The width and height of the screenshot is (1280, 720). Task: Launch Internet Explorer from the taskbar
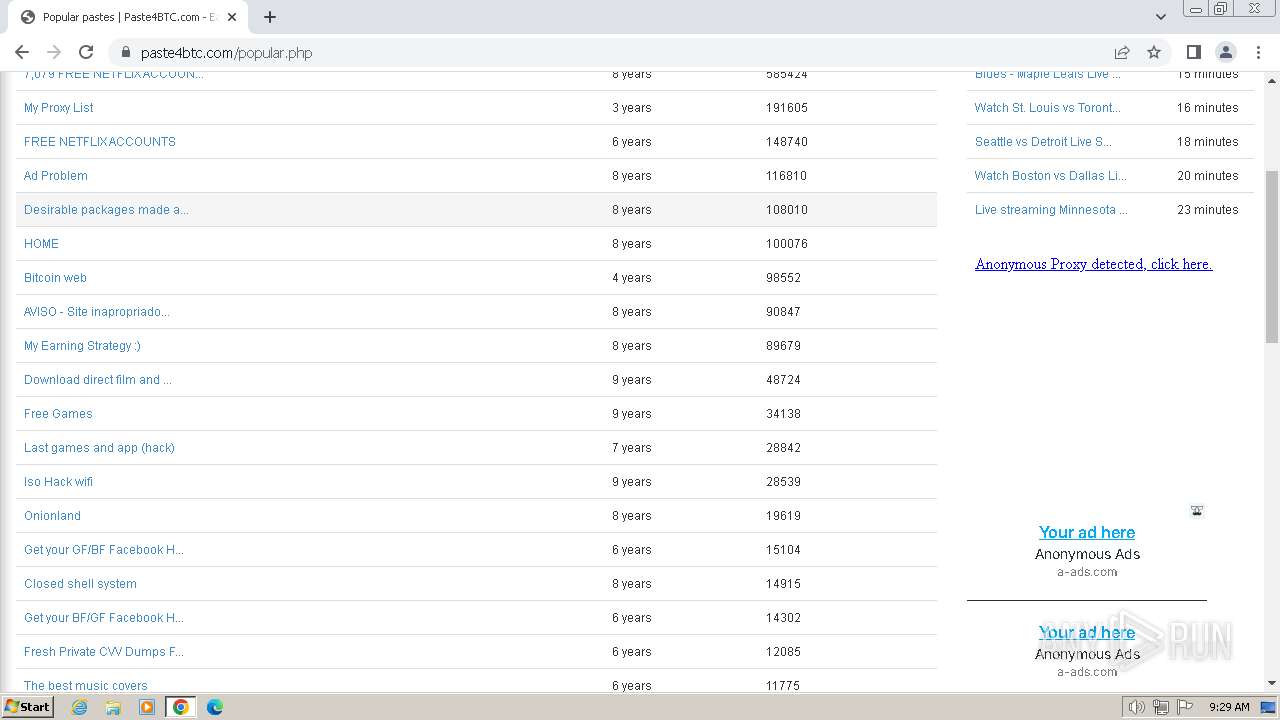[79, 707]
